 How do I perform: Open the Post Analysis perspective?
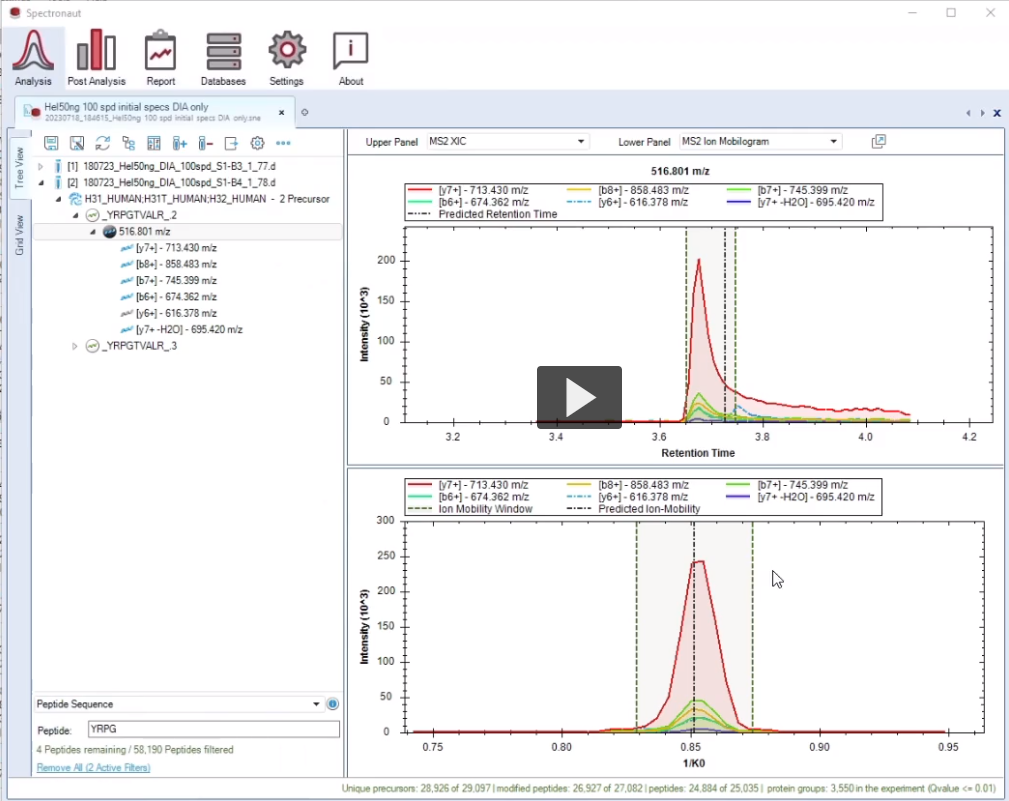click(96, 58)
